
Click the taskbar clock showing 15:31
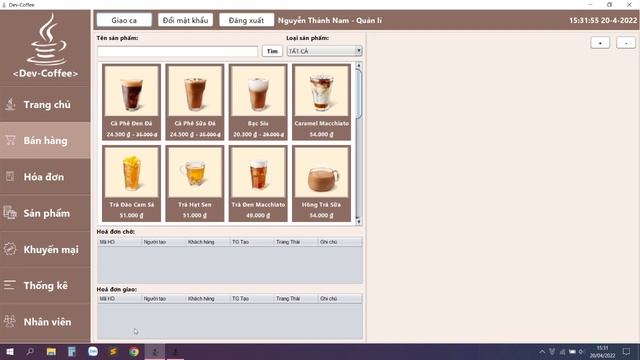point(602,352)
